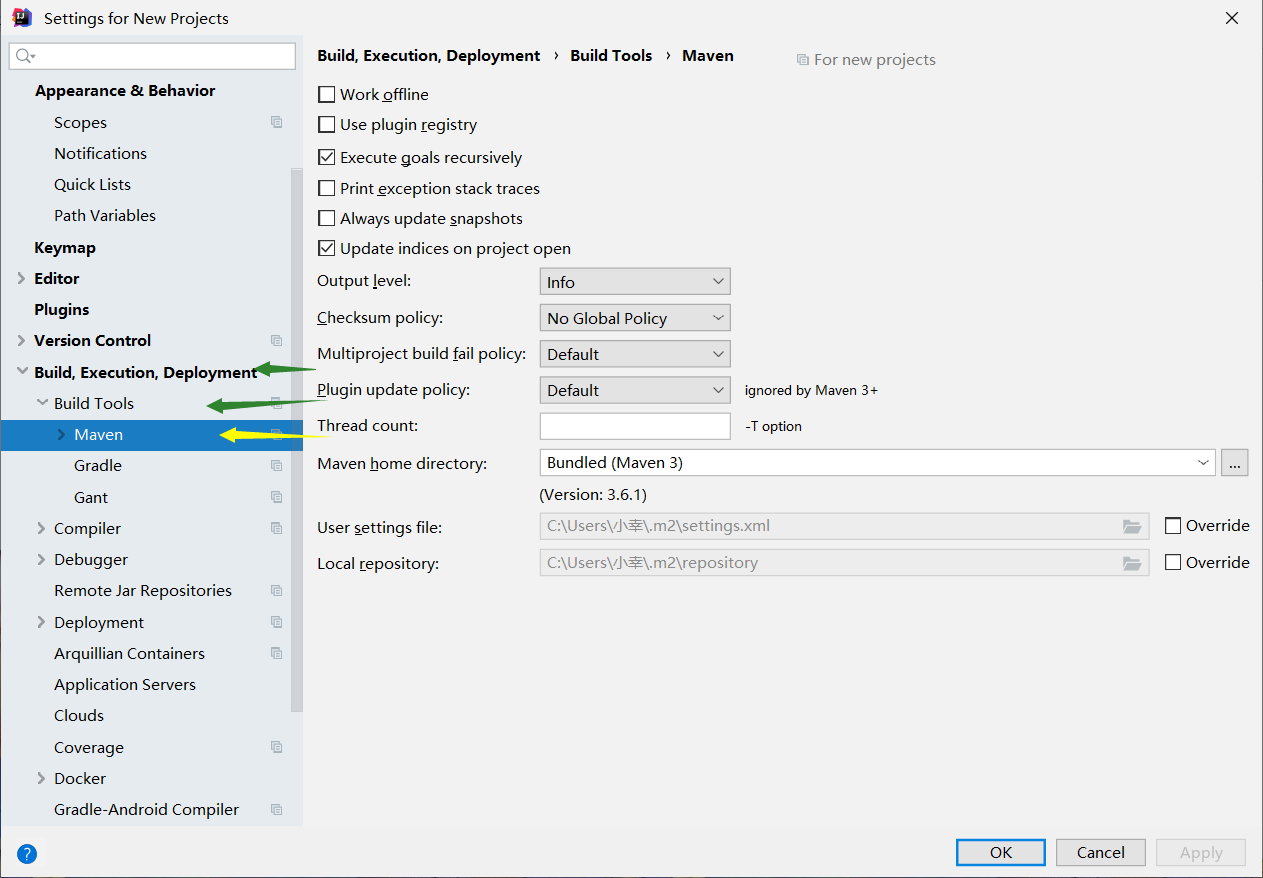1263x878 pixels.
Task: Open the Plugins settings page
Action: pyautogui.click(x=62, y=309)
